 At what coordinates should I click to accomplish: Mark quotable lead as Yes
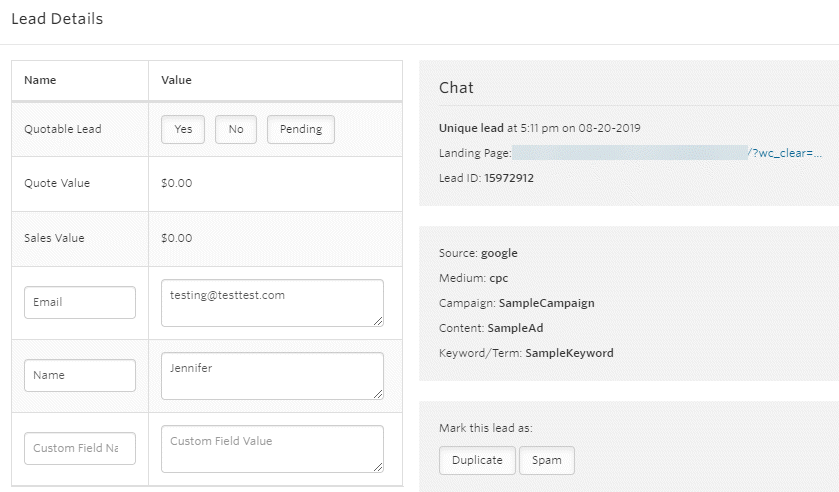coord(183,130)
